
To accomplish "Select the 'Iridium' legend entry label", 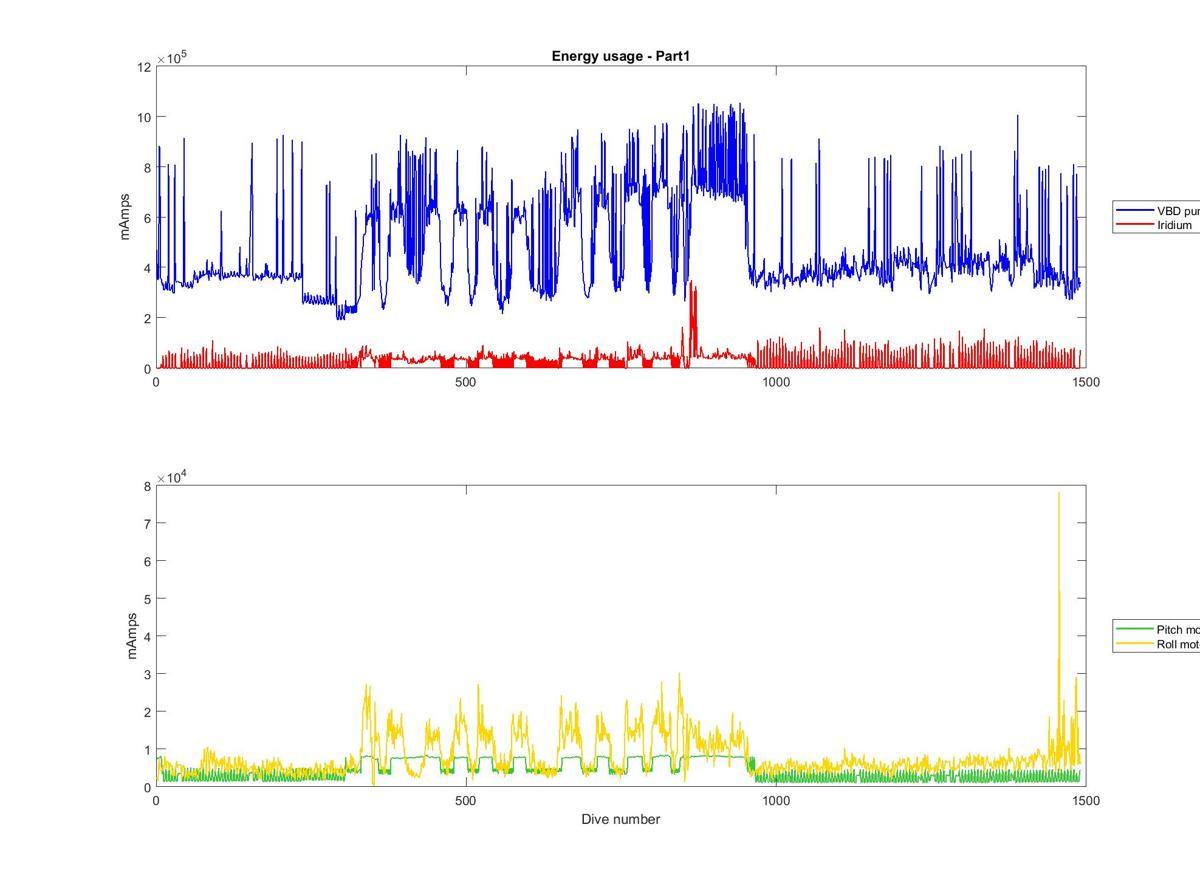I will 1174,225.
